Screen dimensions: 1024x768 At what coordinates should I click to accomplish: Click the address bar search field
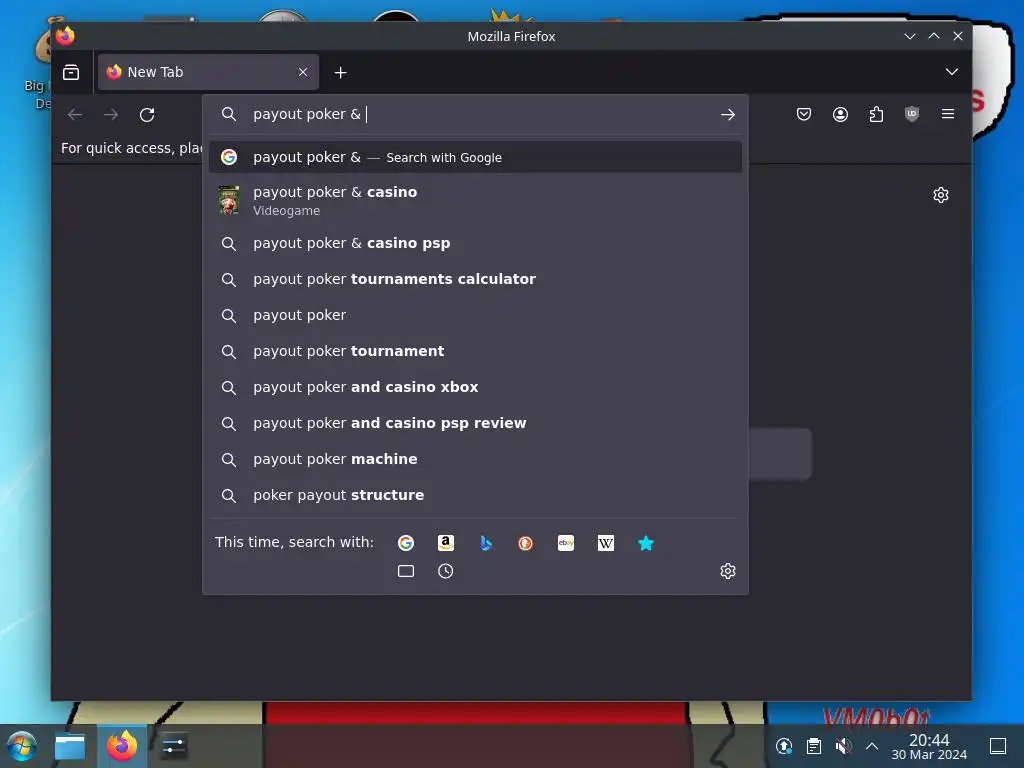(475, 114)
